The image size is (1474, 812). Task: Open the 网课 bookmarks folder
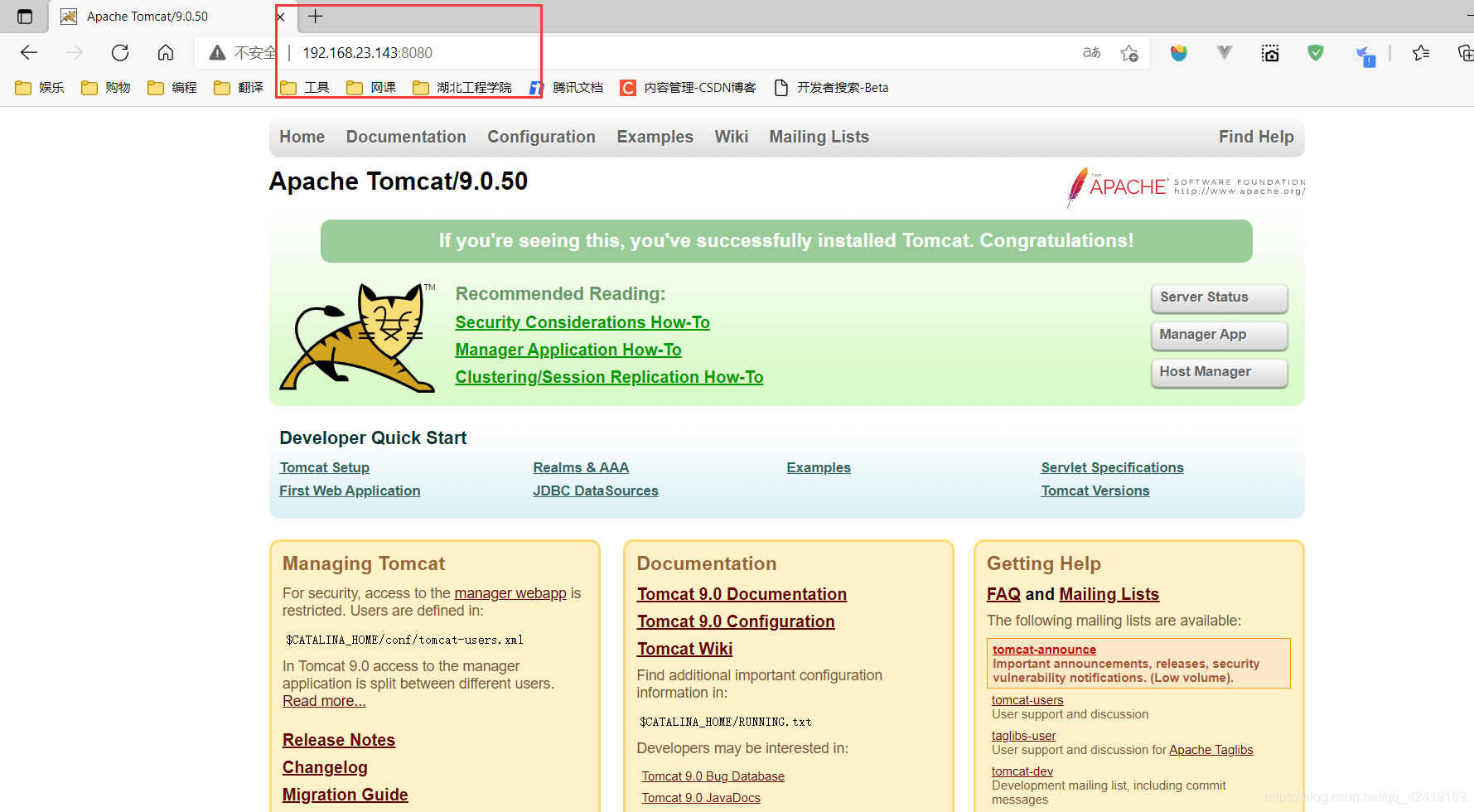371,88
